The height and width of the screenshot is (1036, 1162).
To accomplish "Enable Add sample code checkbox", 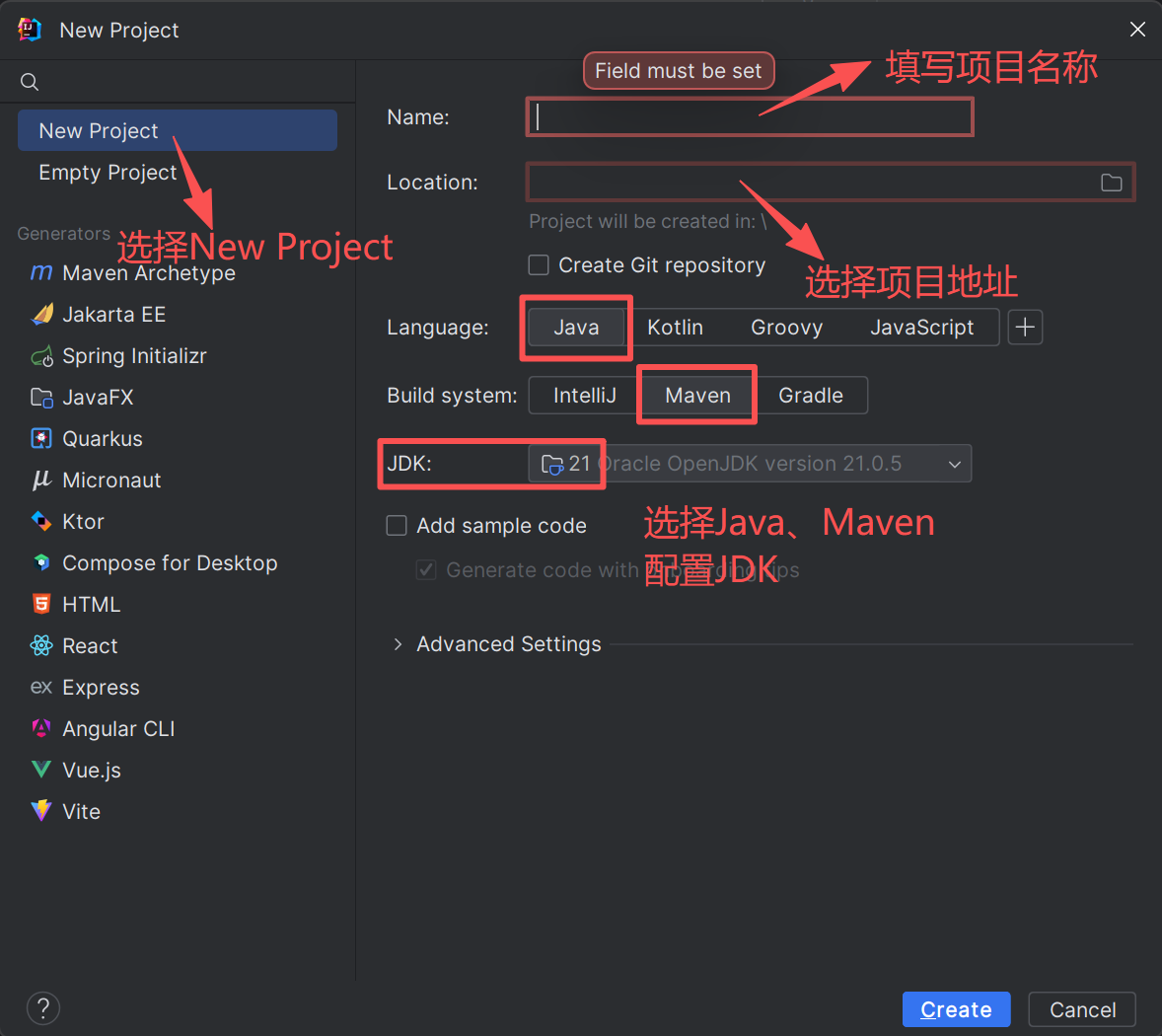I will pyautogui.click(x=397, y=526).
